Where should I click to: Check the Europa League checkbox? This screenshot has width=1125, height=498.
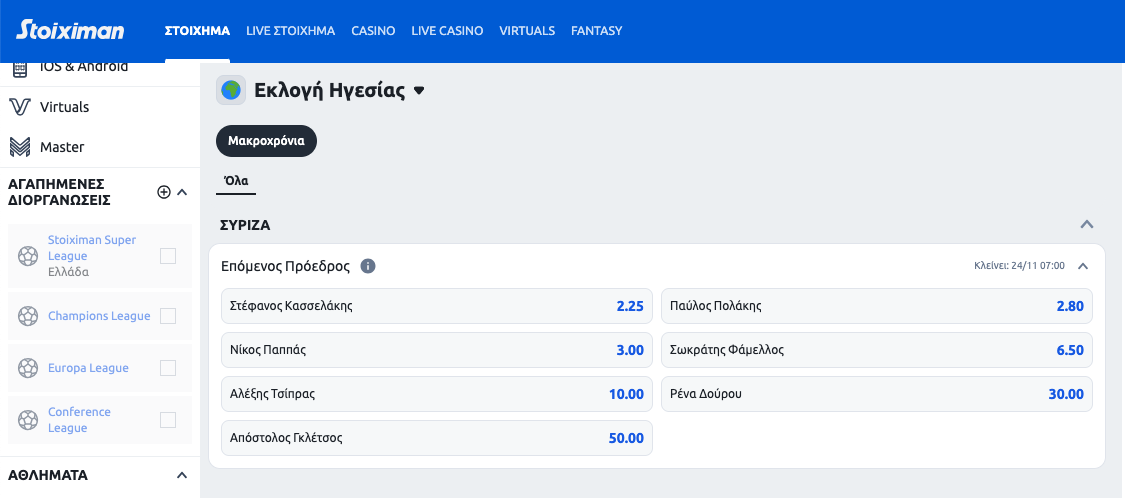(x=168, y=368)
